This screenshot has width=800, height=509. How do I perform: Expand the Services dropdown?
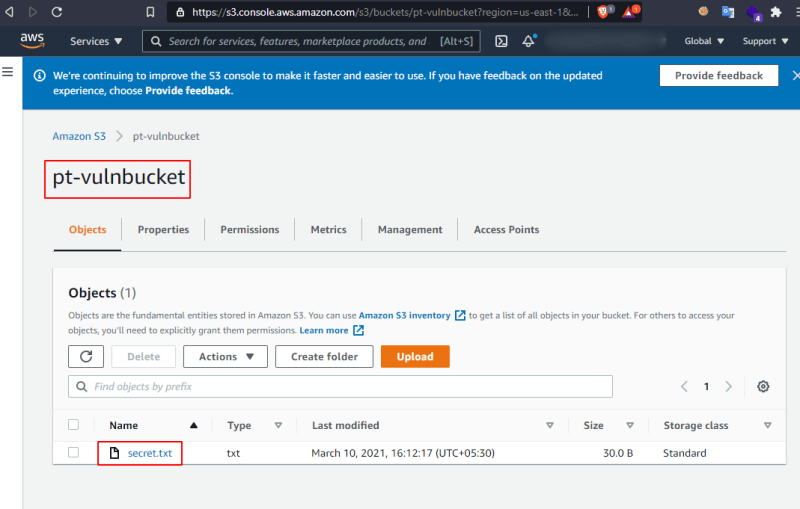[x=96, y=41]
